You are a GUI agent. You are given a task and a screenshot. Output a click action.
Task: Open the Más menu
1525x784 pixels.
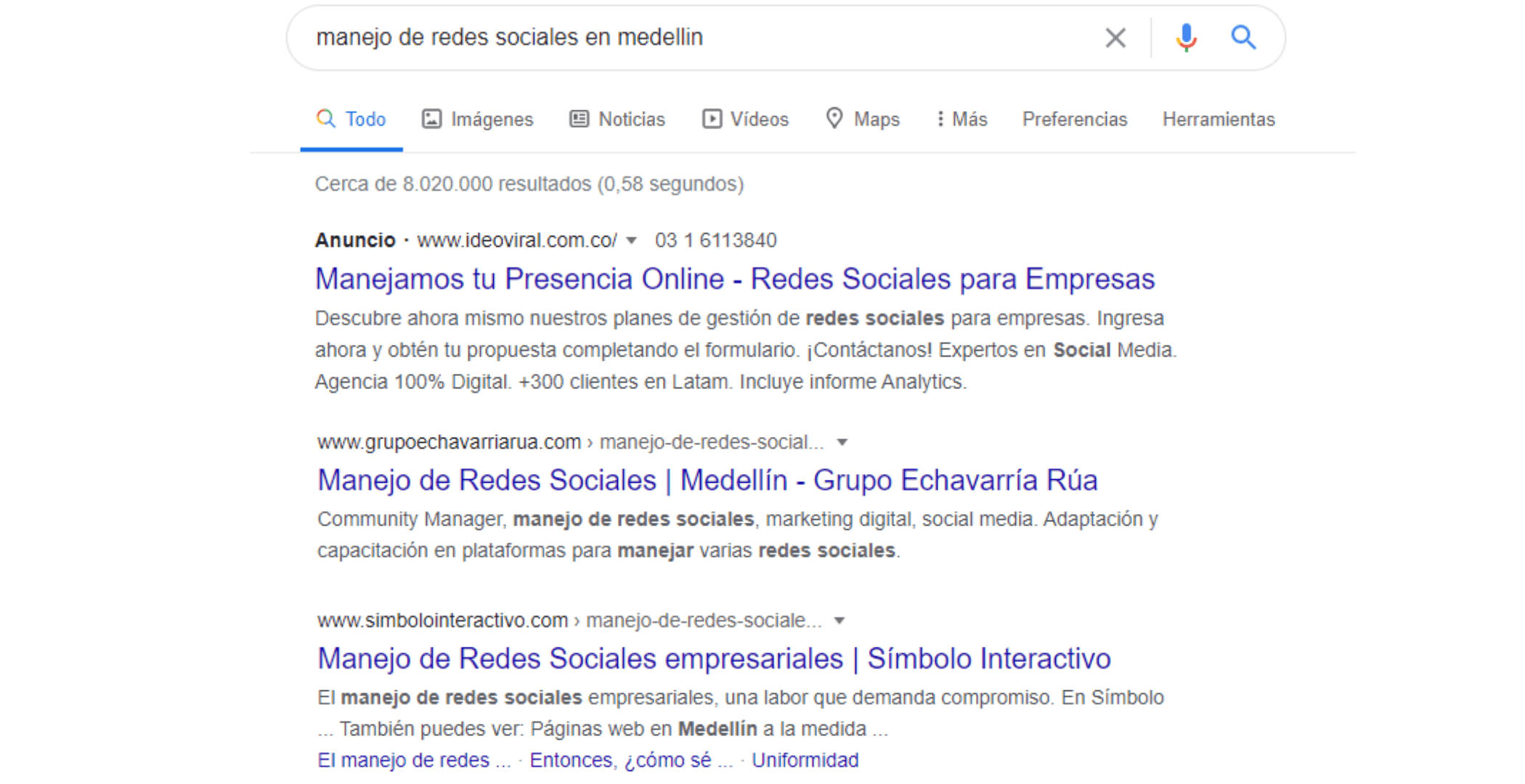click(x=962, y=119)
